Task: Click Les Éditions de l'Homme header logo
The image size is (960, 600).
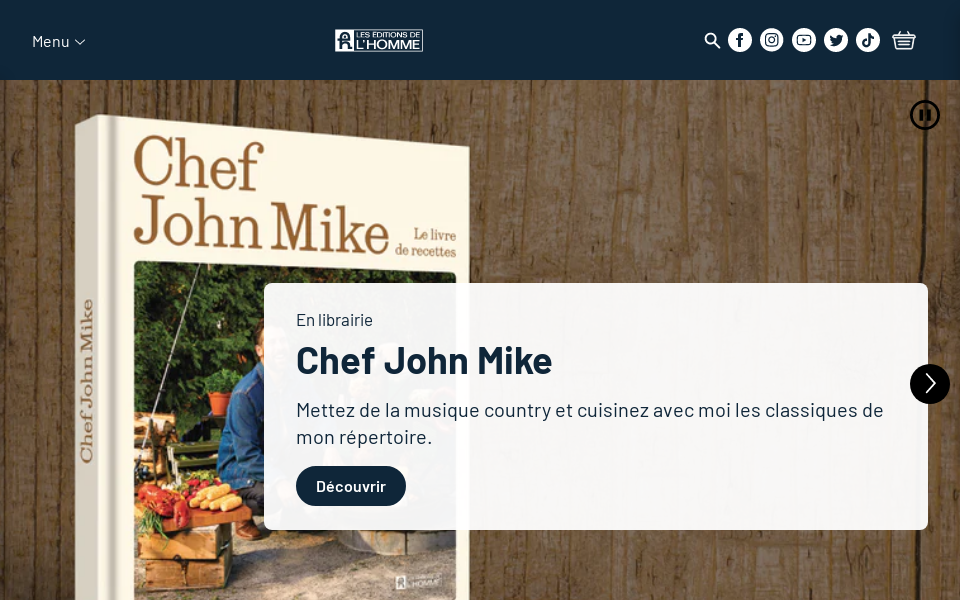Action: (379, 40)
